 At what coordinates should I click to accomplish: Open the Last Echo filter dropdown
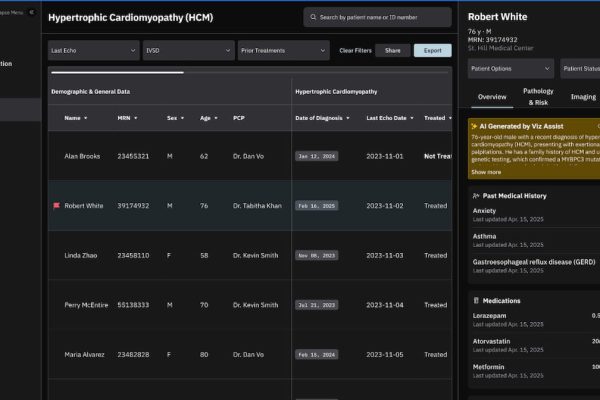(93, 50)
